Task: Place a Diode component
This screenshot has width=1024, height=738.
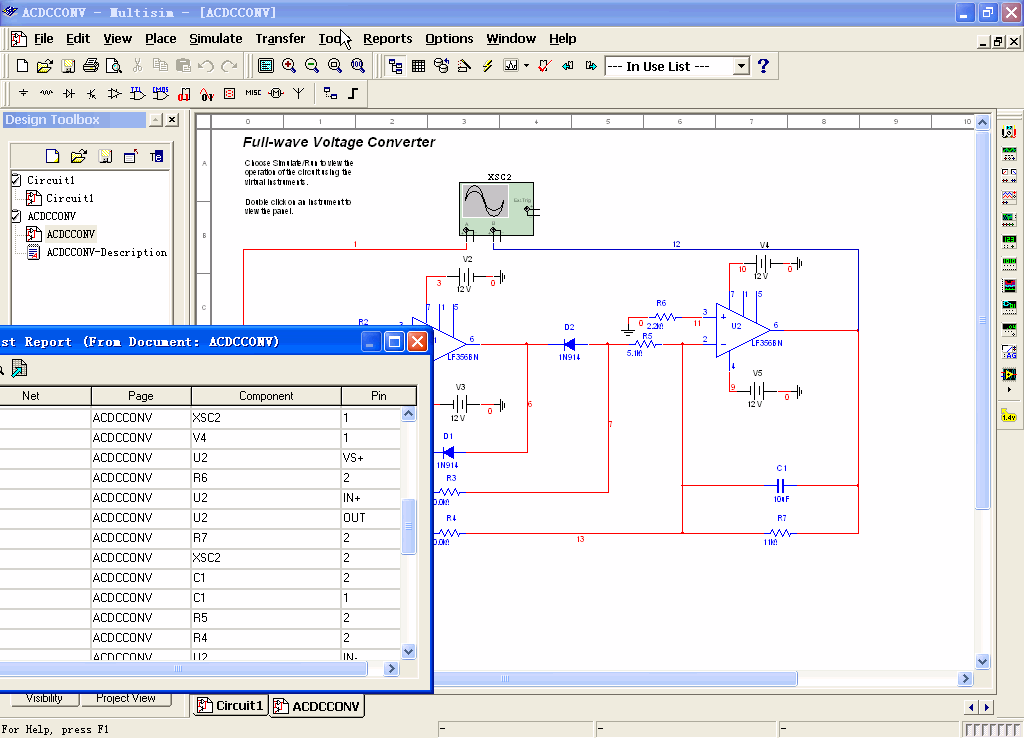Action: point(69,93)
